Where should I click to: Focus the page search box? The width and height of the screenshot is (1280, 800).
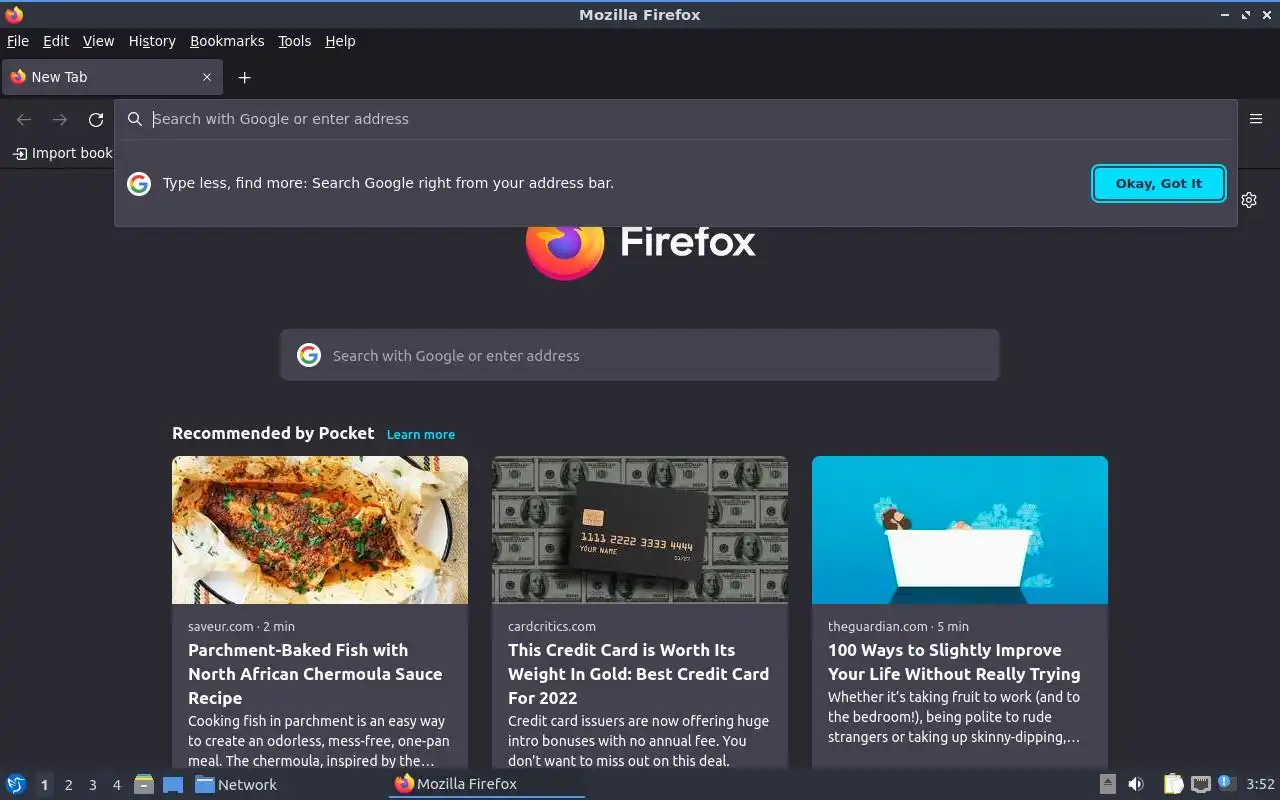click(x=640, y=355)
